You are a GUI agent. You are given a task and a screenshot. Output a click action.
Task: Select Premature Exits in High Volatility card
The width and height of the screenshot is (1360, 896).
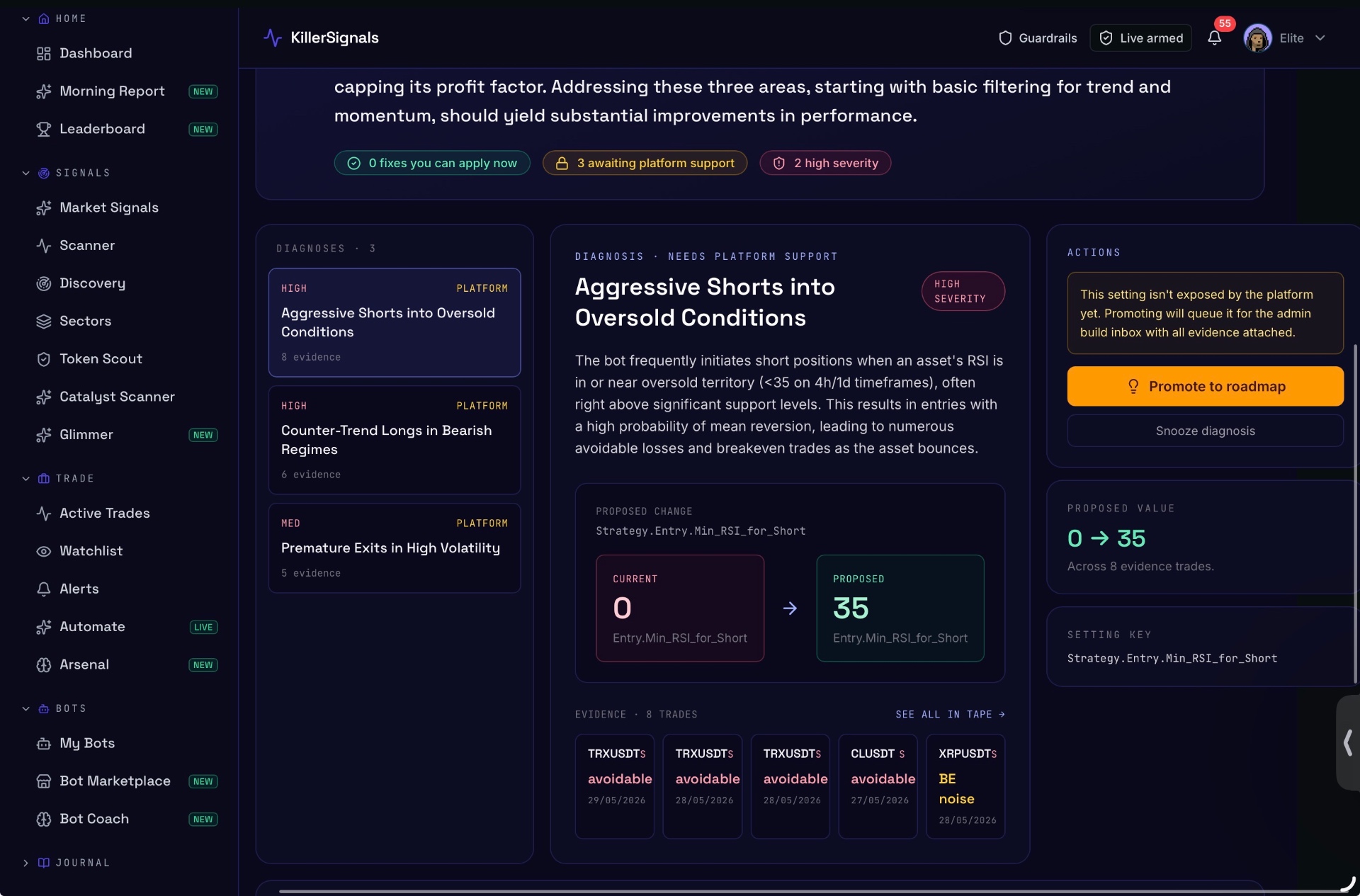click(x=395, y=548)
